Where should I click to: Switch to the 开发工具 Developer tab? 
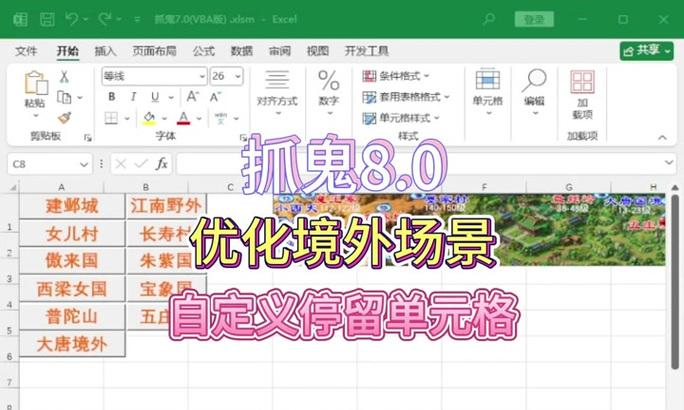[x=366, y=51]
